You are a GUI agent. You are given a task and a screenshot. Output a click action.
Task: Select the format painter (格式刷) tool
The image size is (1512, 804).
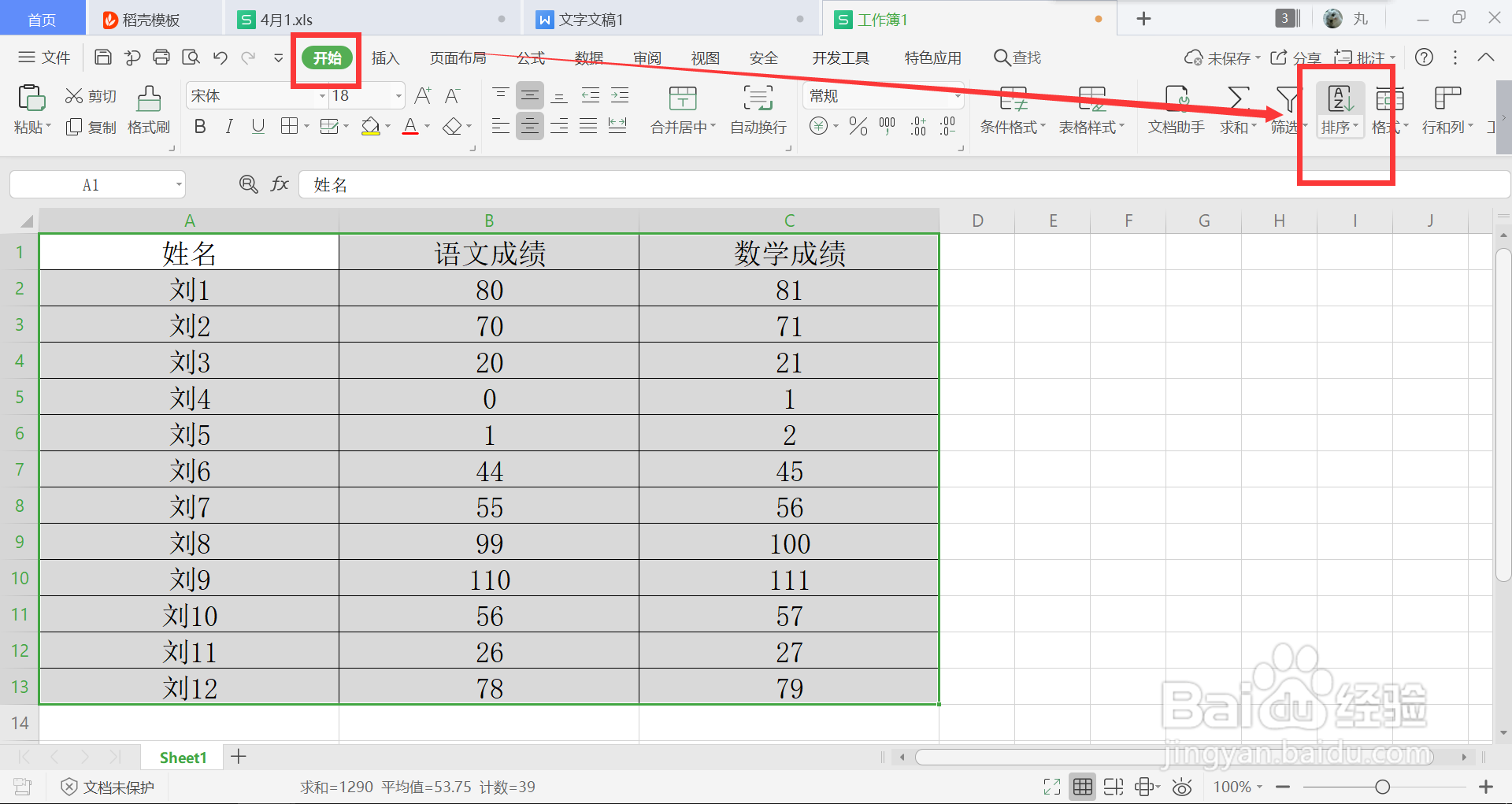click(x=148, y=110)
